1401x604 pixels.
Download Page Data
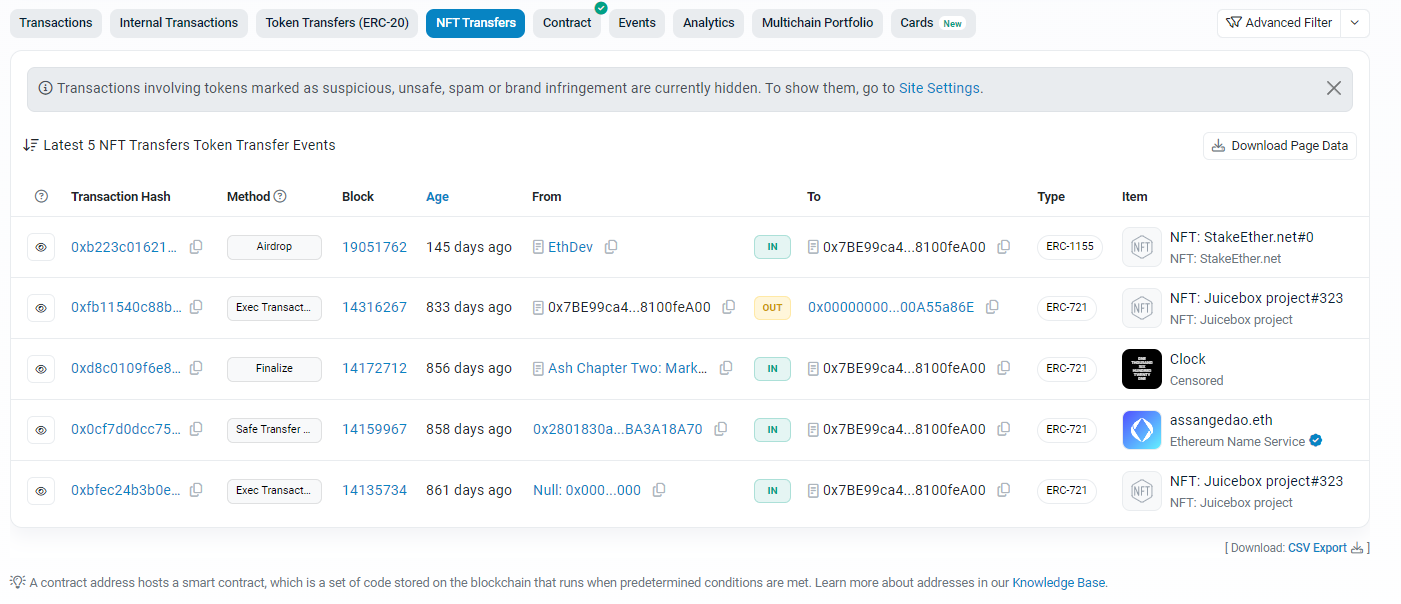pyautogui.click(x=1280, y=146)
